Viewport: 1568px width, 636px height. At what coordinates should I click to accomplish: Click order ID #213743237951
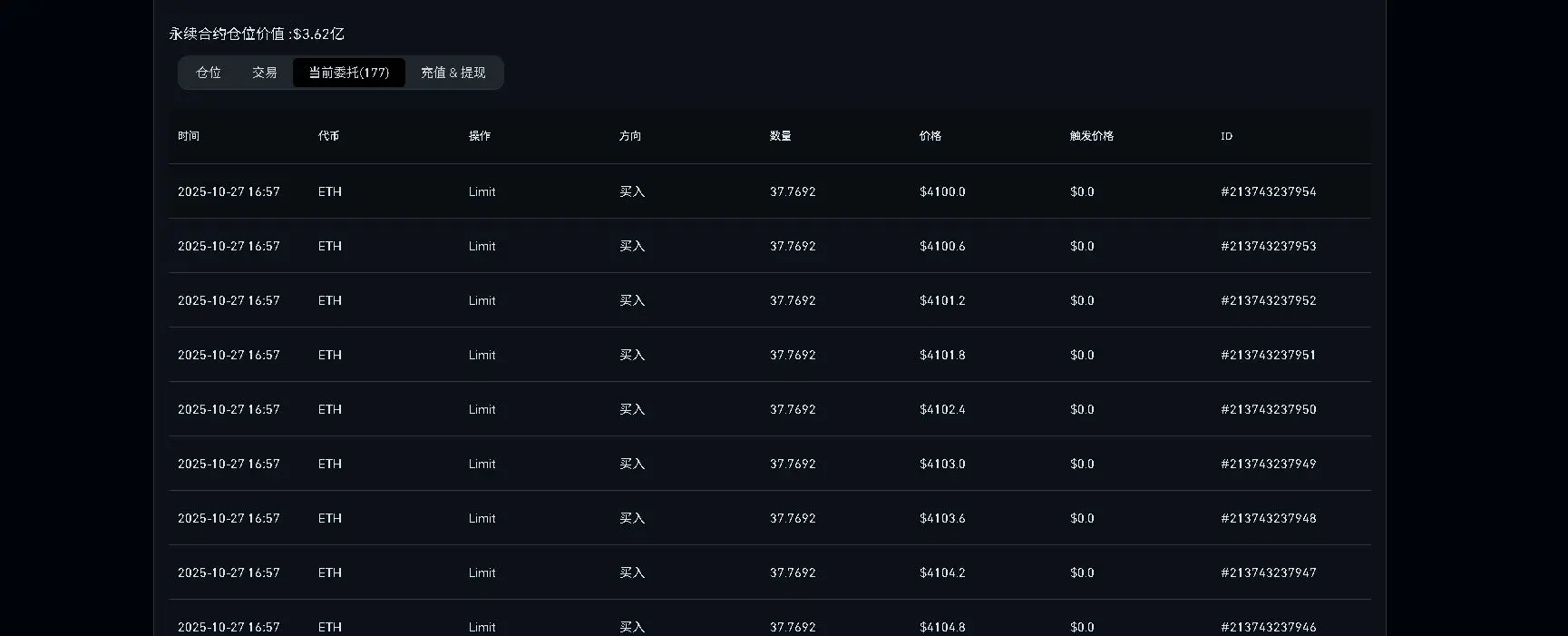pyautogui.click(x=1269, y=355)
